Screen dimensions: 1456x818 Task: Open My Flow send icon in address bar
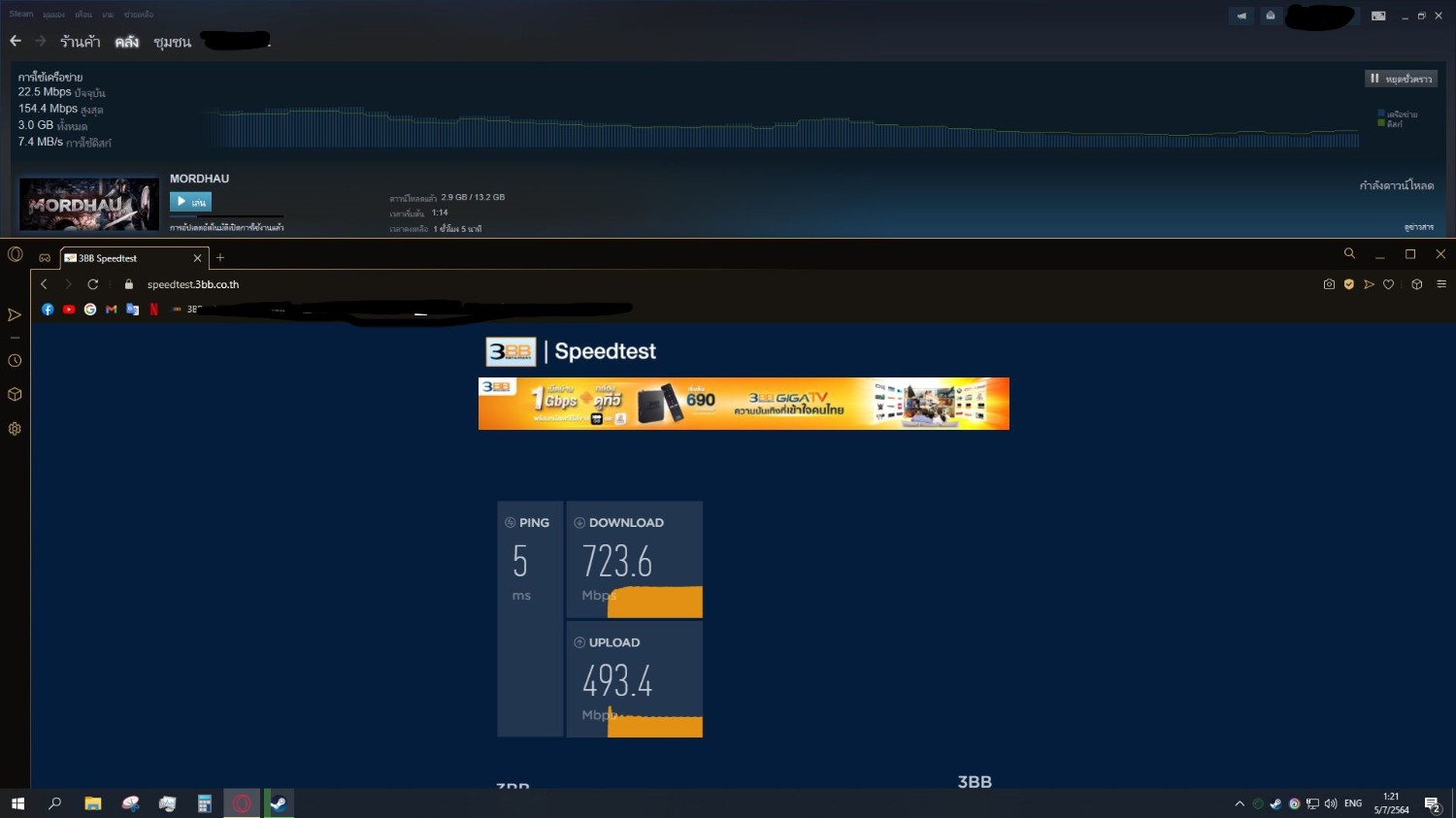1369,284
